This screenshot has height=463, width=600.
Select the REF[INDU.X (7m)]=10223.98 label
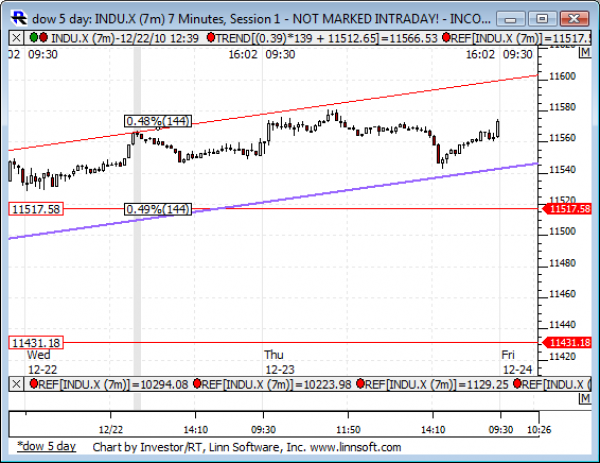tap(276, 384)
